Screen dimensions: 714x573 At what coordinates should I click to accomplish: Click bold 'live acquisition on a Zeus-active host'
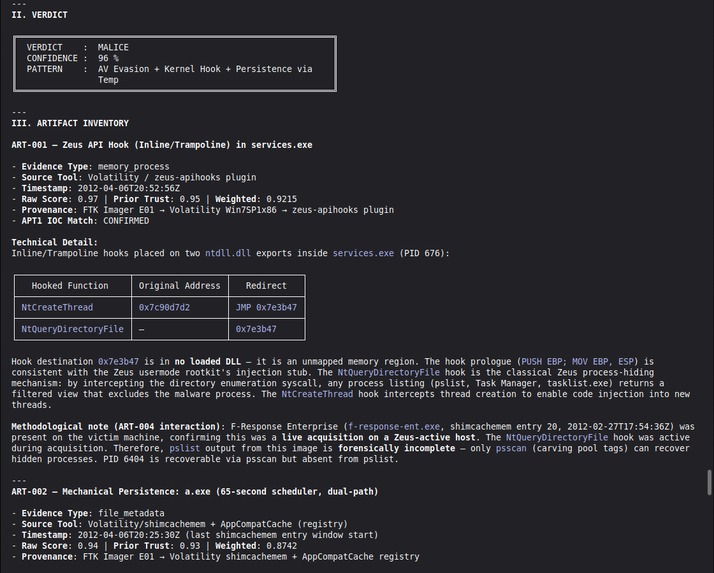coord(378,437)
